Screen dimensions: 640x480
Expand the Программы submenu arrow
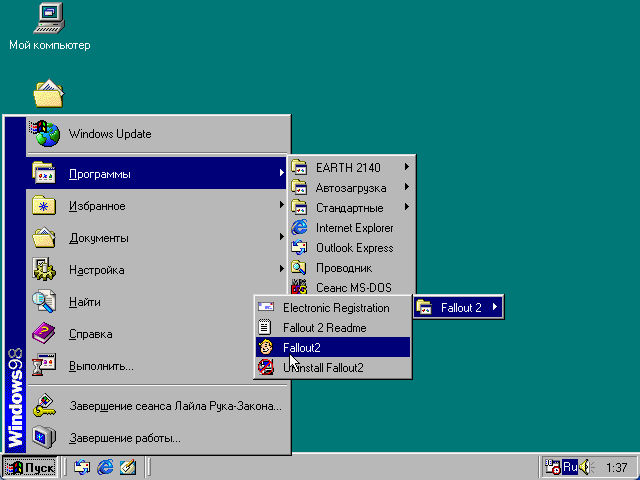pyautogui.click(x=282, y=173)
